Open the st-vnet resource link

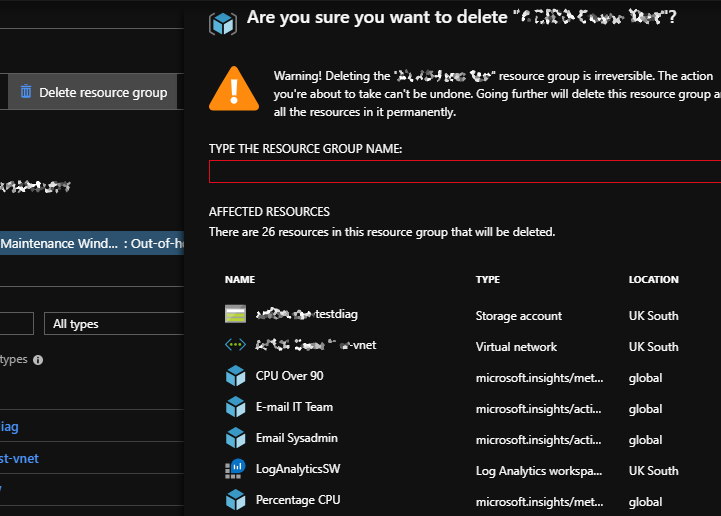(x=20, y=459)
